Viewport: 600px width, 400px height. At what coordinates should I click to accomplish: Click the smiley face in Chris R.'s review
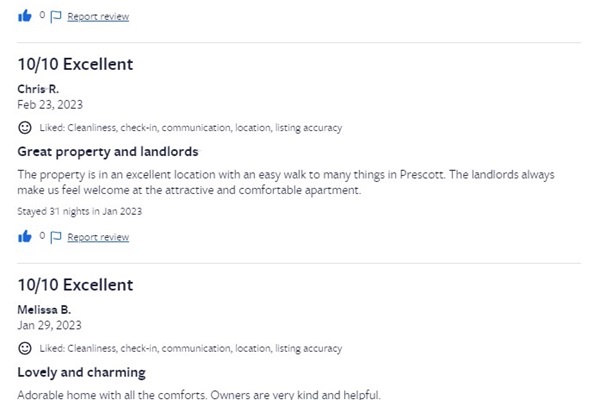(25, 127)
